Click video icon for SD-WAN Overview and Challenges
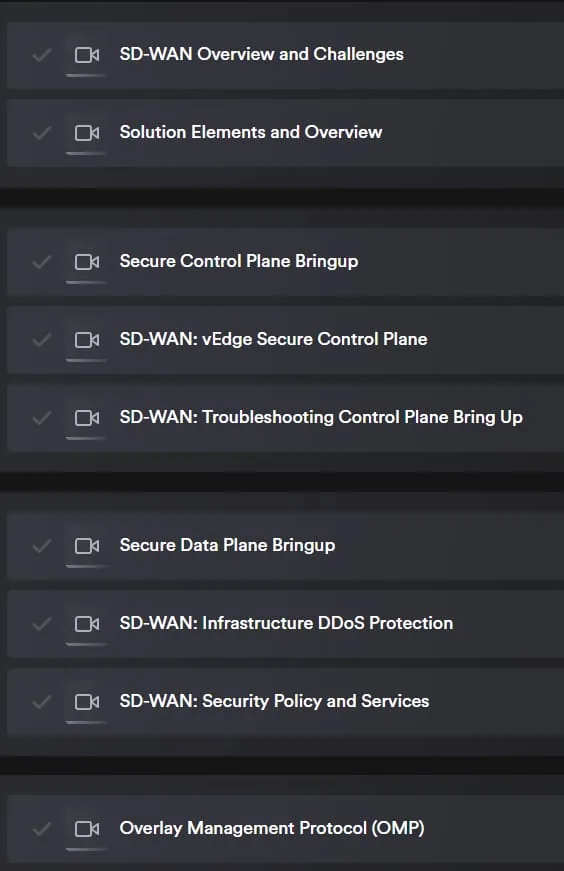 tap(87, 55)
